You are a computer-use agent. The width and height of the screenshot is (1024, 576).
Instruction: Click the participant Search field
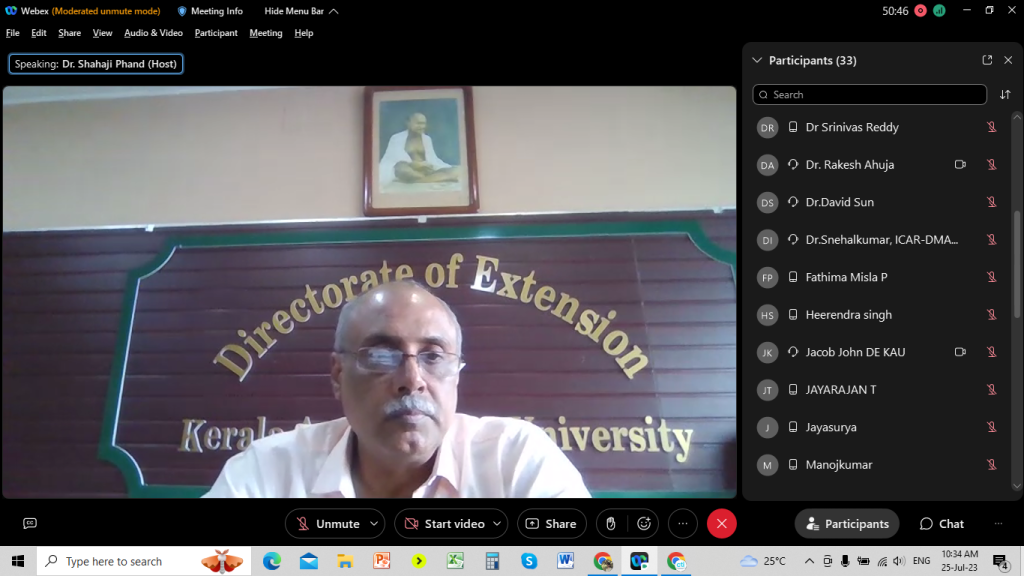pyautogui.click(x=869, y=95)
